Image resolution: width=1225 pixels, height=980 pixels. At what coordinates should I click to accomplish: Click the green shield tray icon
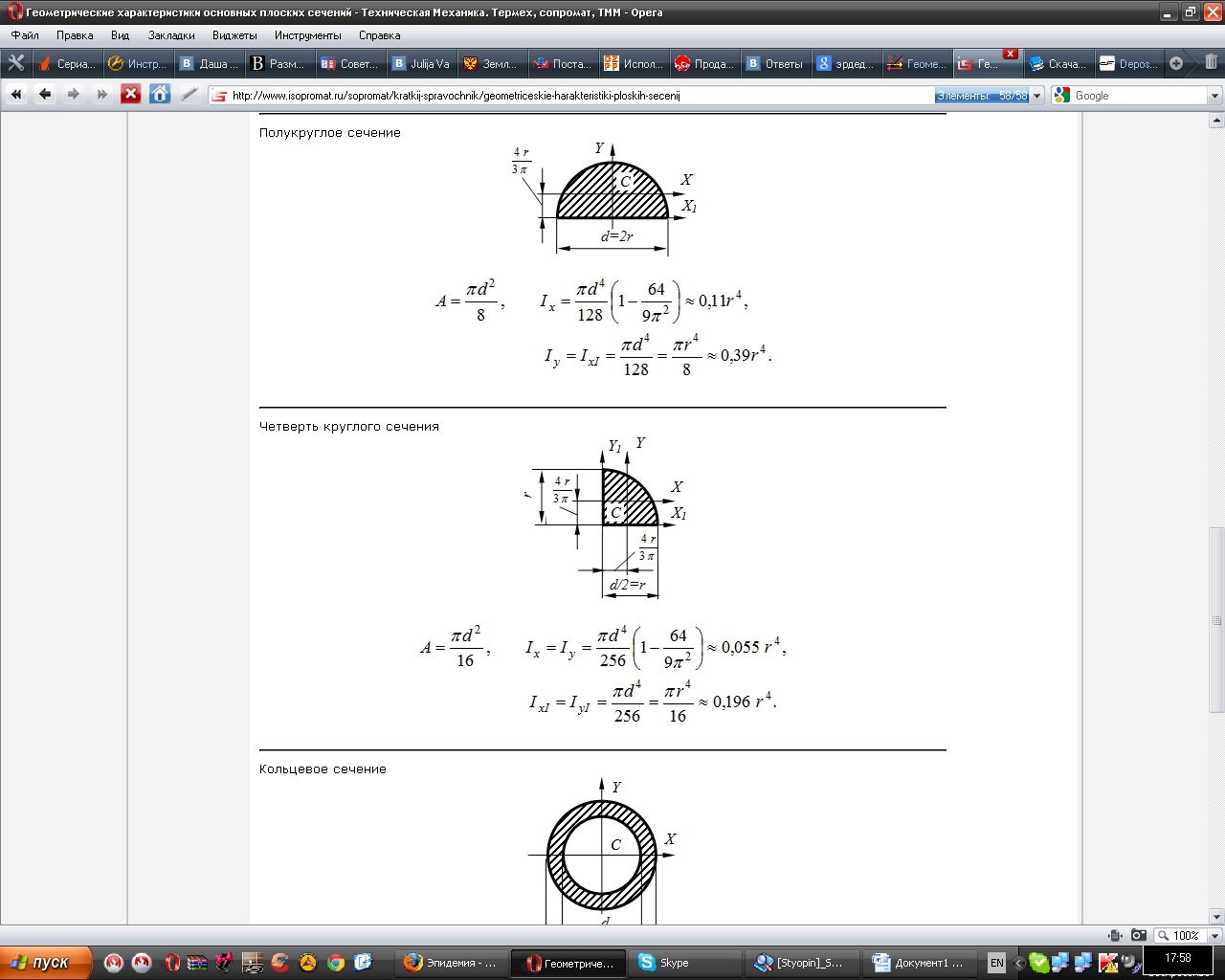(1039, 963)
